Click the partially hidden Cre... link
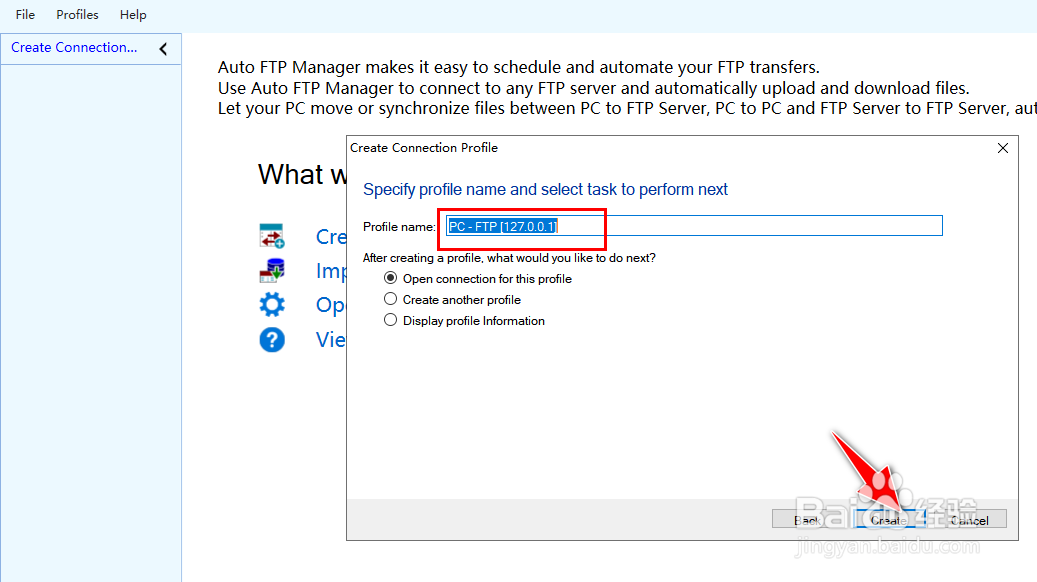Screen dimensions: 1037x582 point(331,237)
